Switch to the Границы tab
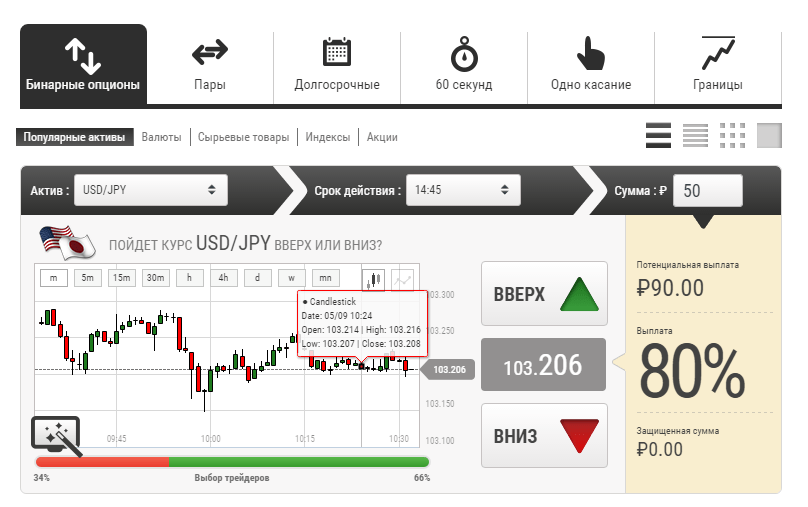Viewport: 808px width, 507px height. coord(718,65)
